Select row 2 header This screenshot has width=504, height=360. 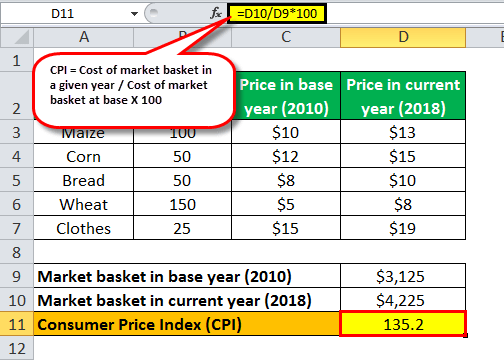click(x=17, y=96)
